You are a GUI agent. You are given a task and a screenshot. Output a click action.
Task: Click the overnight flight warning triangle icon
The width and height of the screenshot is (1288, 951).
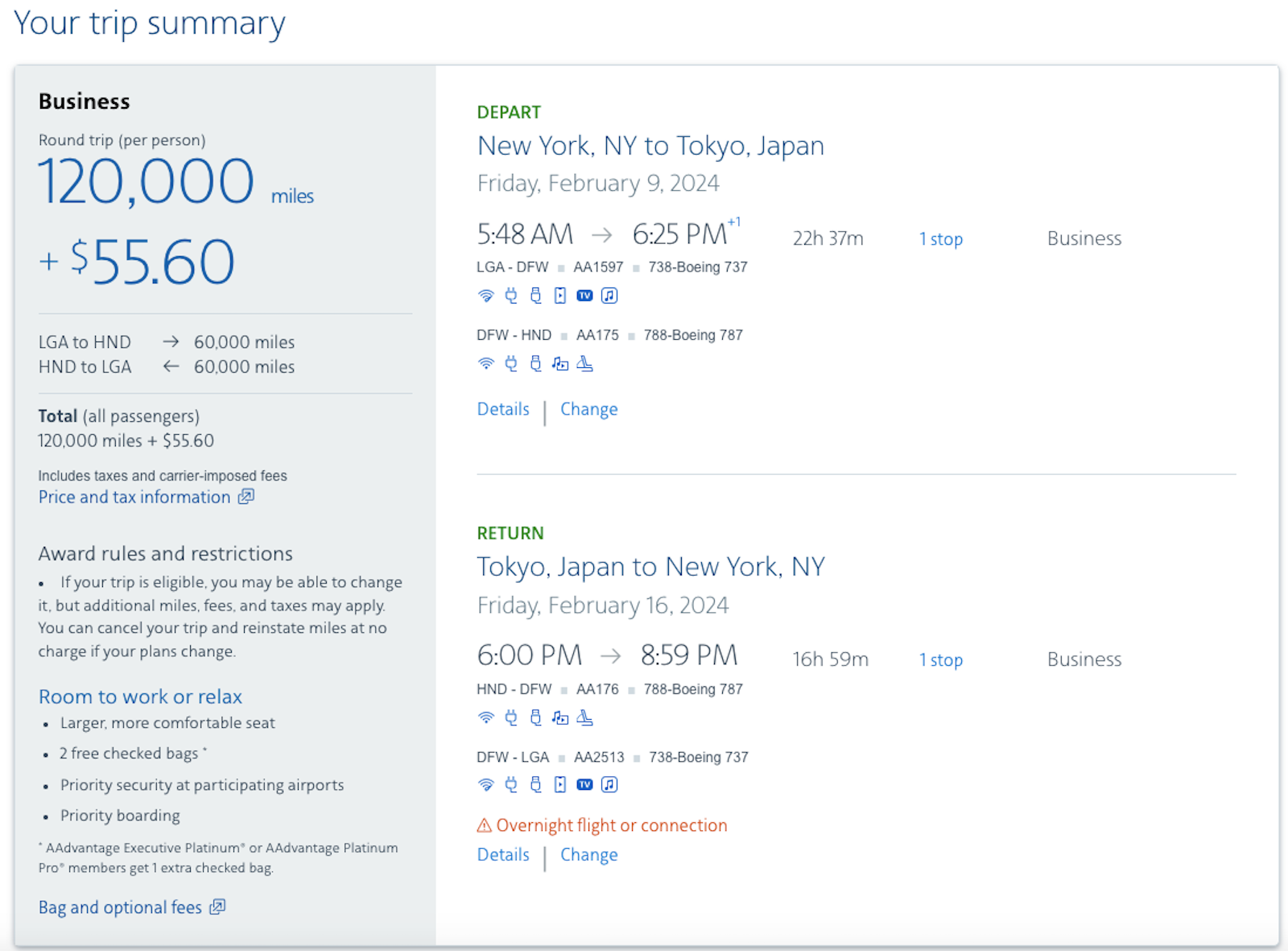point(485,825)
